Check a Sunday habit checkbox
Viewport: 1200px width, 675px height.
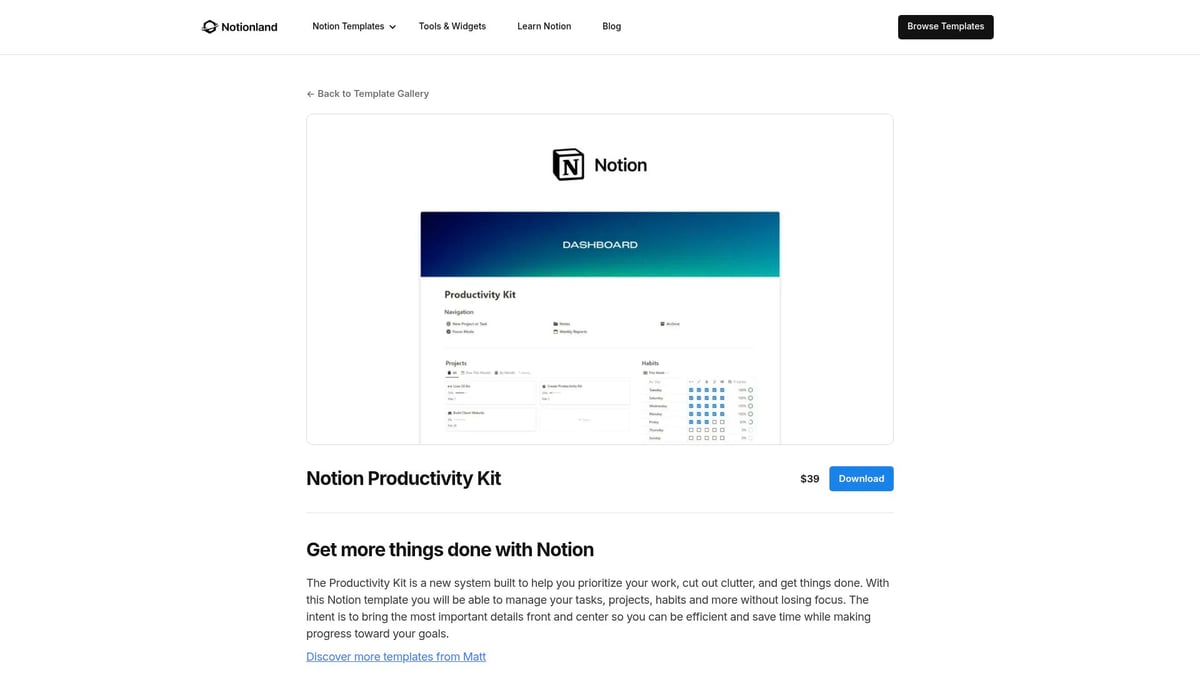tap(691, 439)
